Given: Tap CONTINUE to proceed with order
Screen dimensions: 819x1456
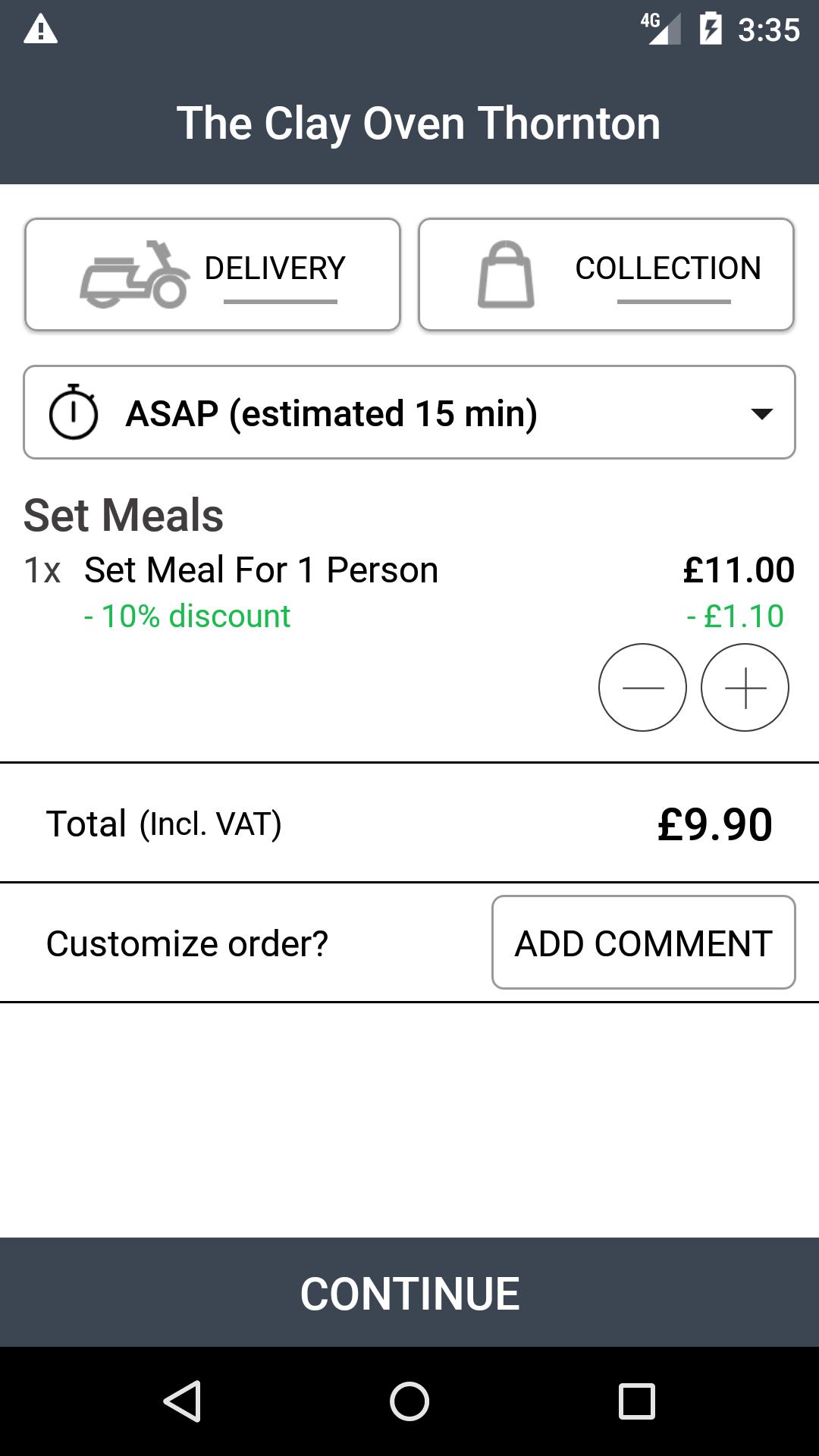Looking at the screenshot, I should pos(409,1292).
